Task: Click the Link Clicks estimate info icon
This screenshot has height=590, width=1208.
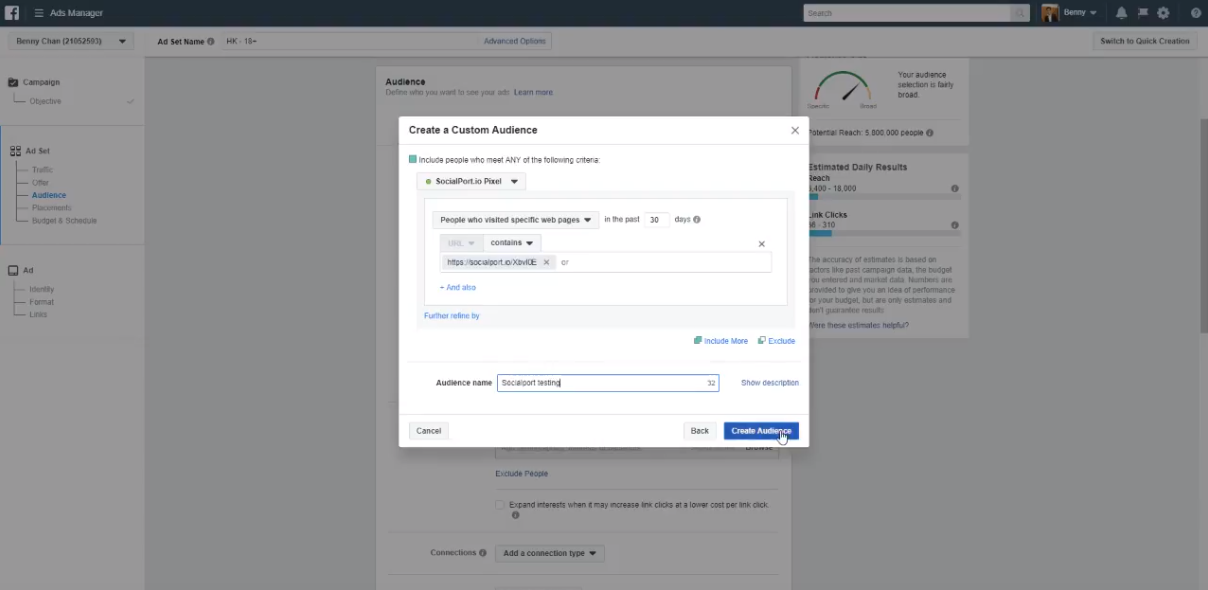Action: [954, 224]
